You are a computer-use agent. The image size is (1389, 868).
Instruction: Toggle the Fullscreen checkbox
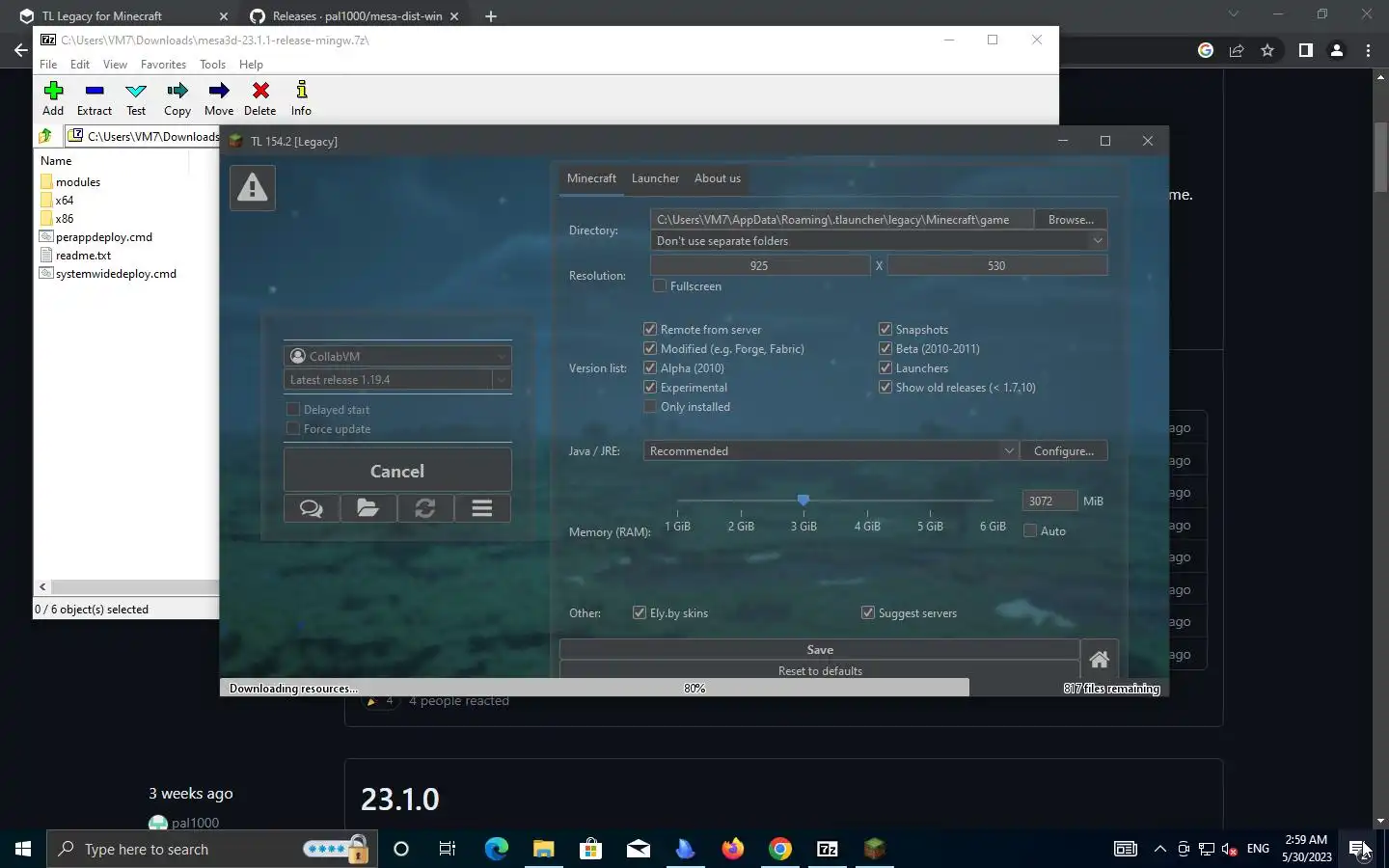click(x=660, y=286)
